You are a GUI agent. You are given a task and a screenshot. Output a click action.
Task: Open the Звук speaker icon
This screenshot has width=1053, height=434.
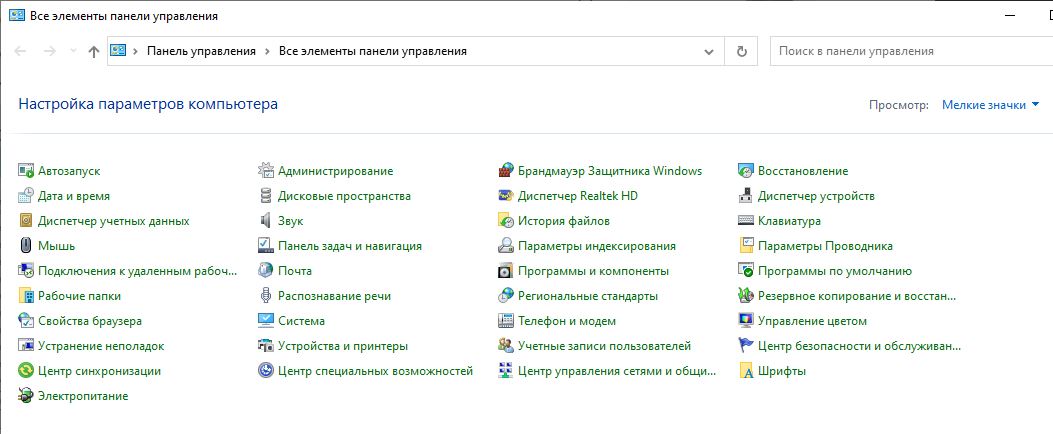pos(266,221)
